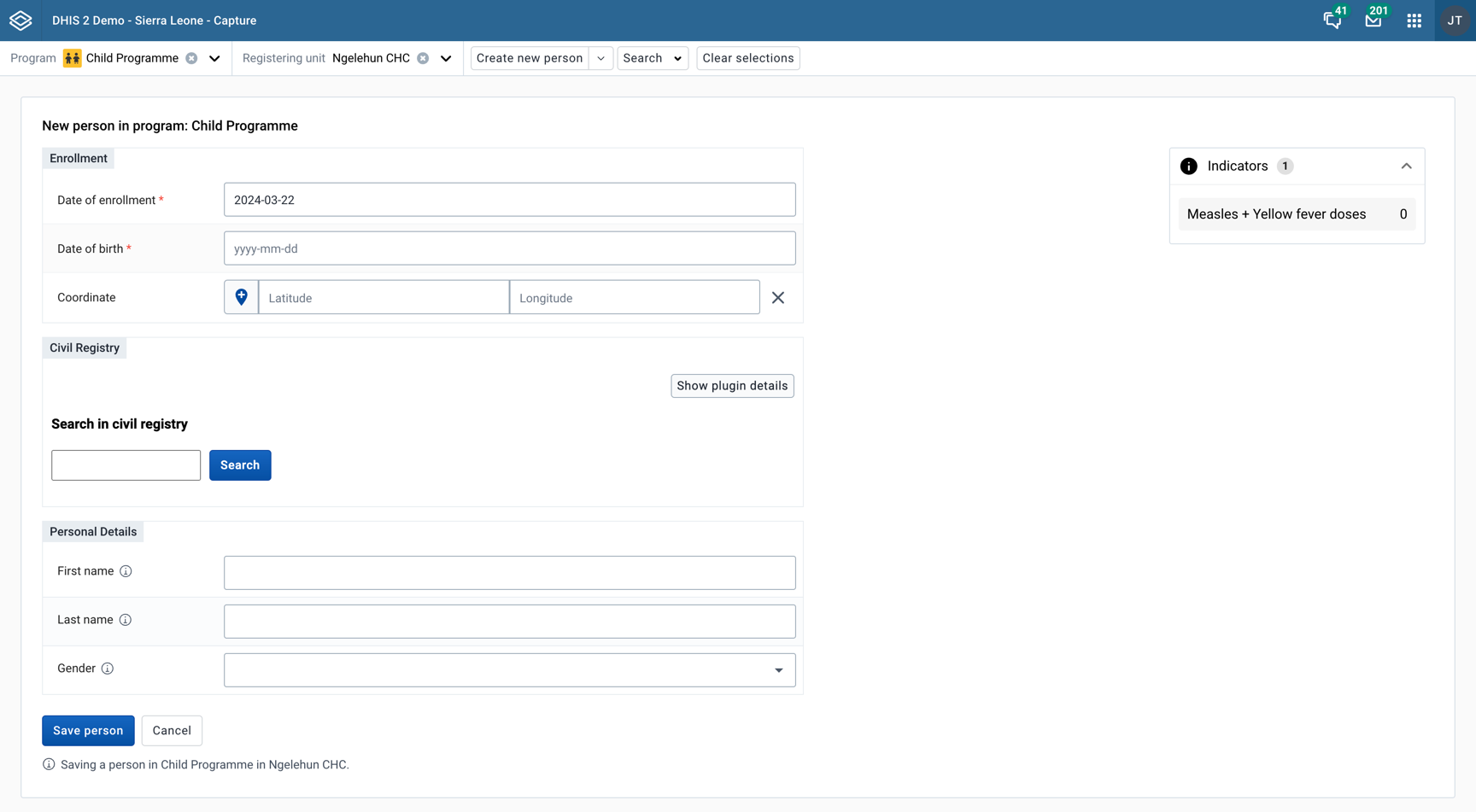Remove Ngelehun CHC registering unit

(423, 57)
